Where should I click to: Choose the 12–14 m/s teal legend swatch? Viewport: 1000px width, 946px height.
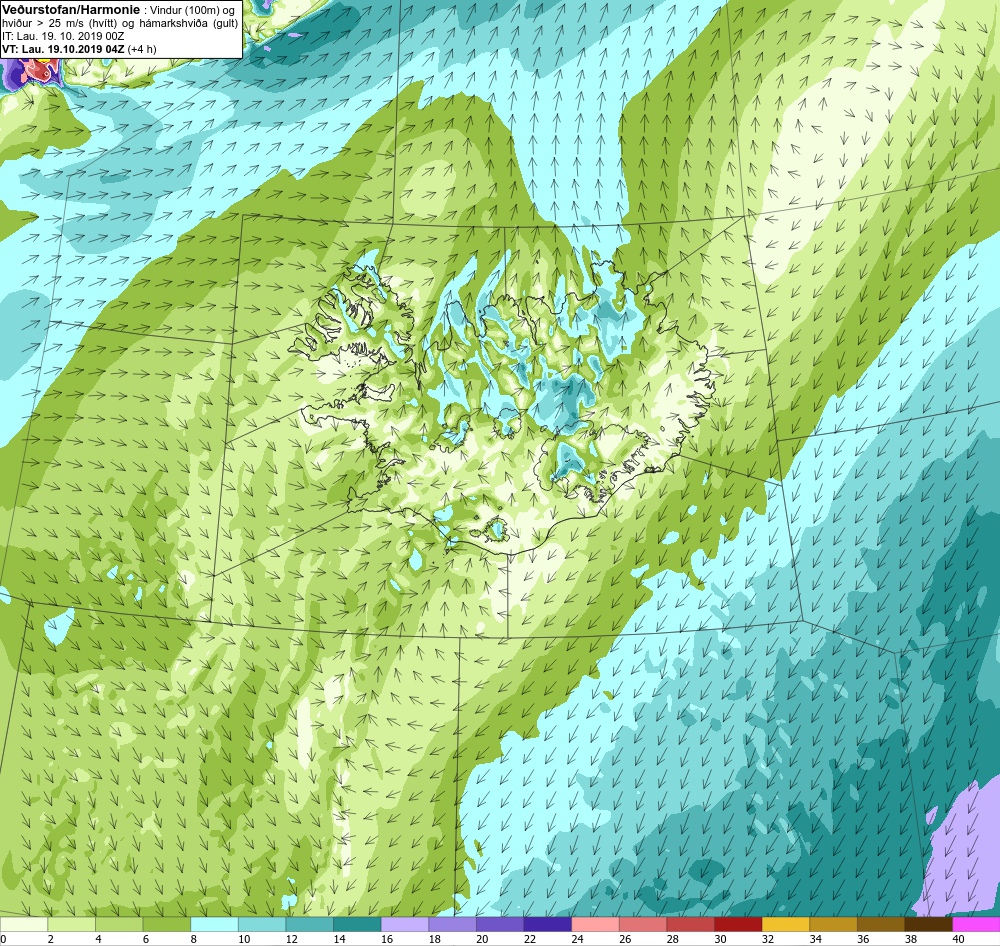tap(309, 924)
